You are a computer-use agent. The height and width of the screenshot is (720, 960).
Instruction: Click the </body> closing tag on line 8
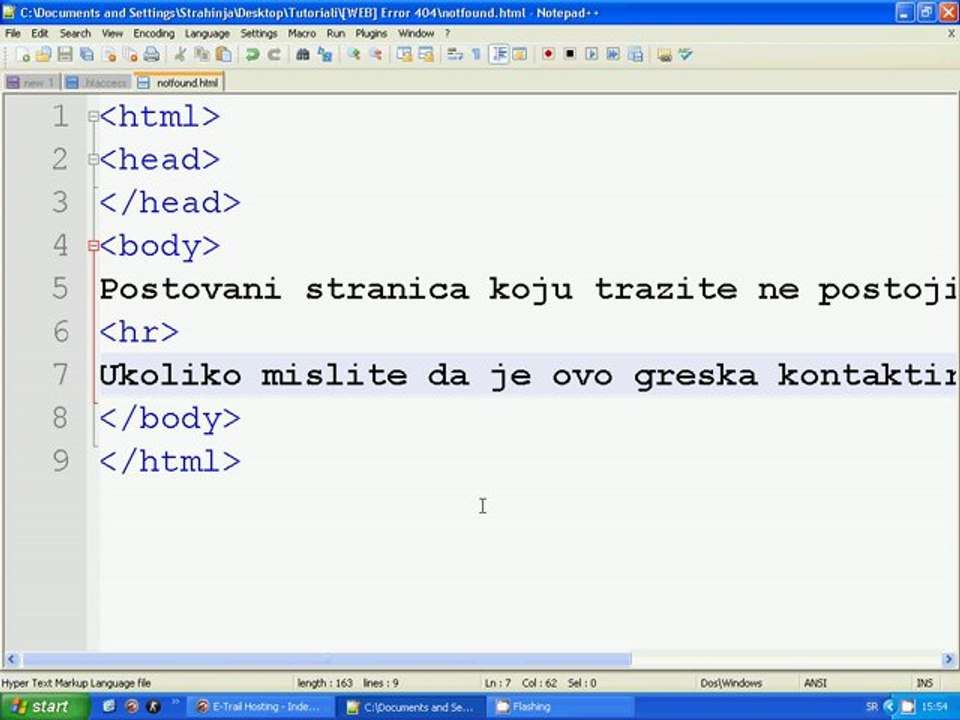coord(170,418)
